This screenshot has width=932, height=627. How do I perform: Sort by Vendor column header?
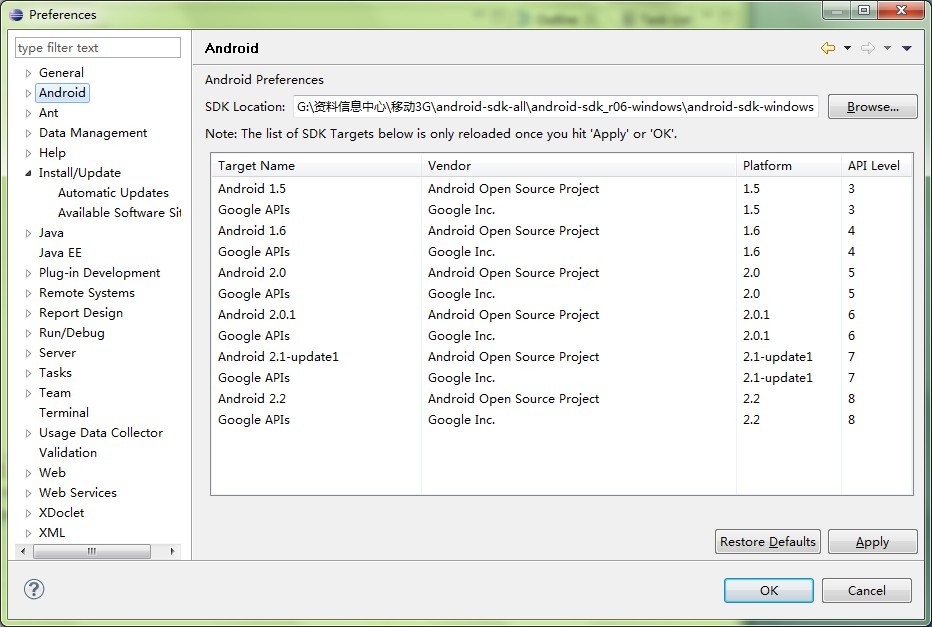point(578,166)
